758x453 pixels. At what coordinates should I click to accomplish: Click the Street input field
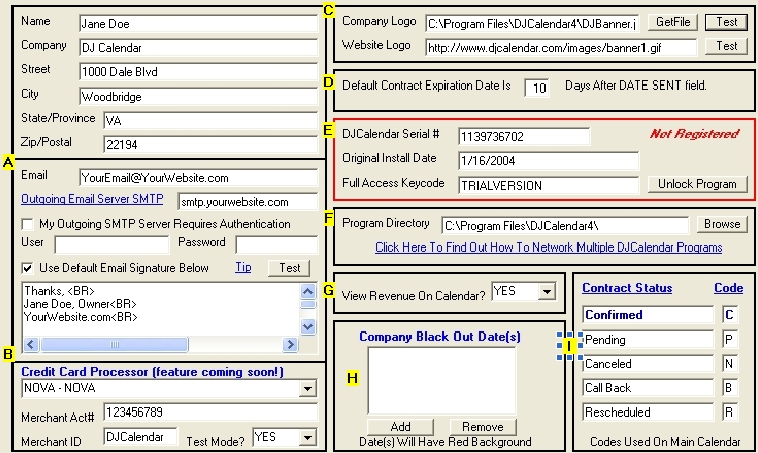(198, 72)
